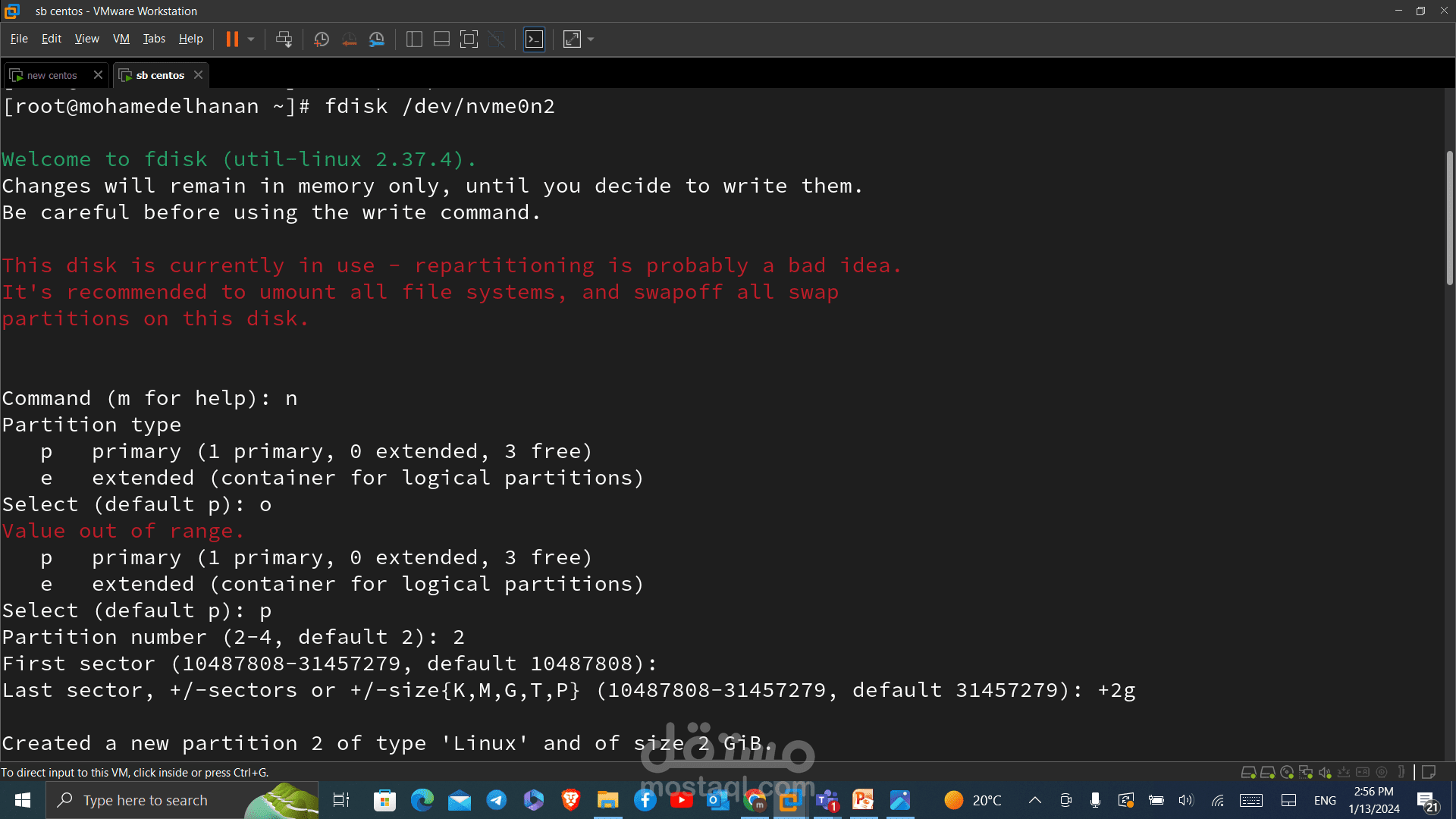
Task: Open Task View on the taskbar
Action: (x=341, y=800)
